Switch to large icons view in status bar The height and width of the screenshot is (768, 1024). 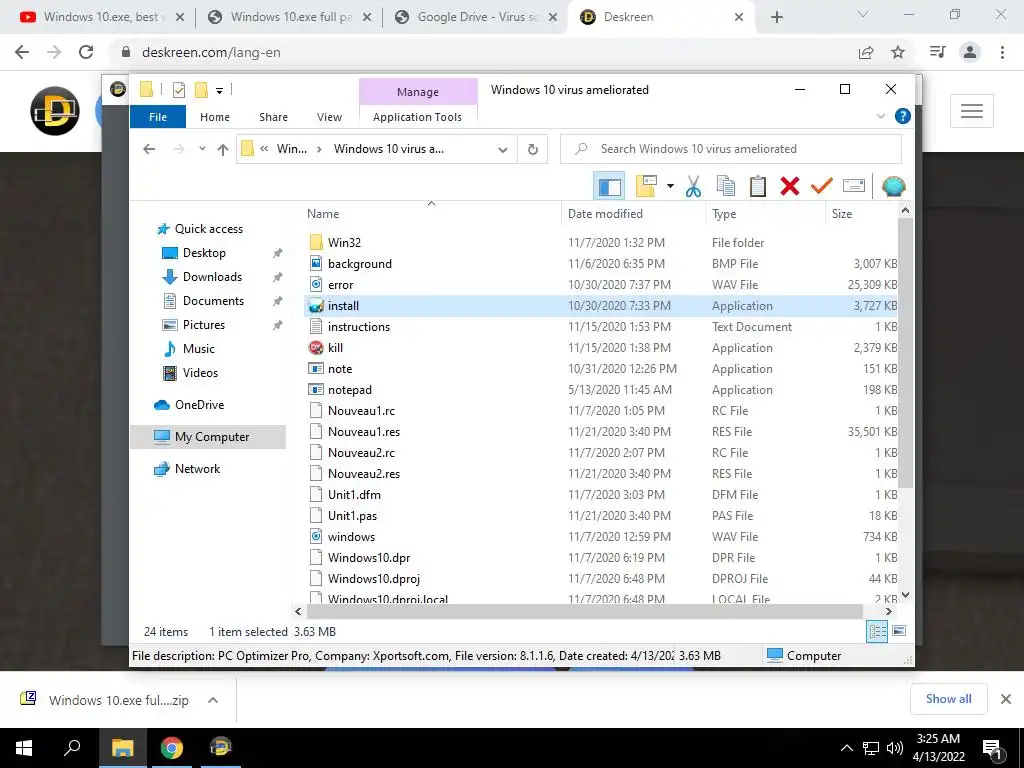[899, 631]
